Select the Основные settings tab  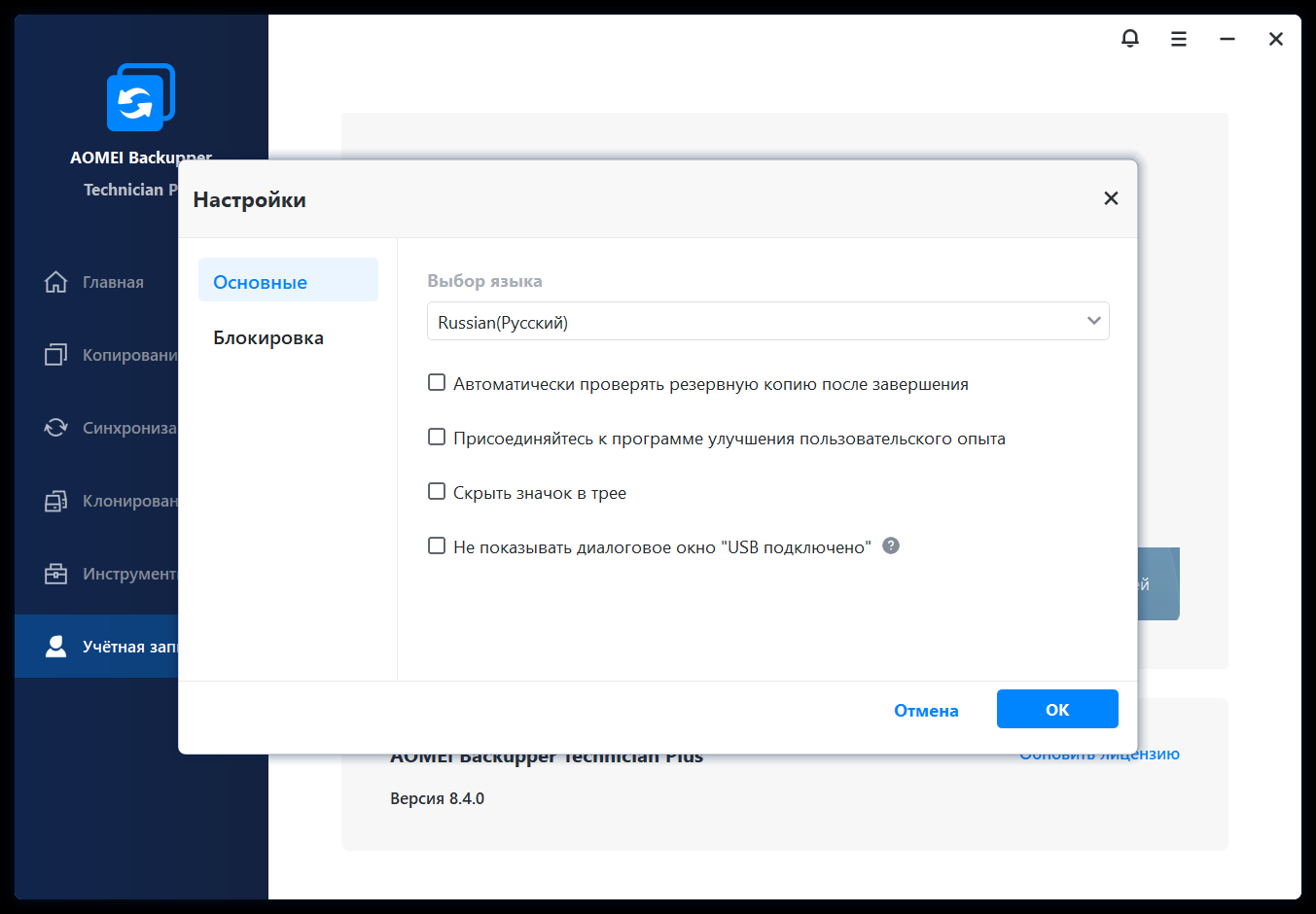pos(288,280)
